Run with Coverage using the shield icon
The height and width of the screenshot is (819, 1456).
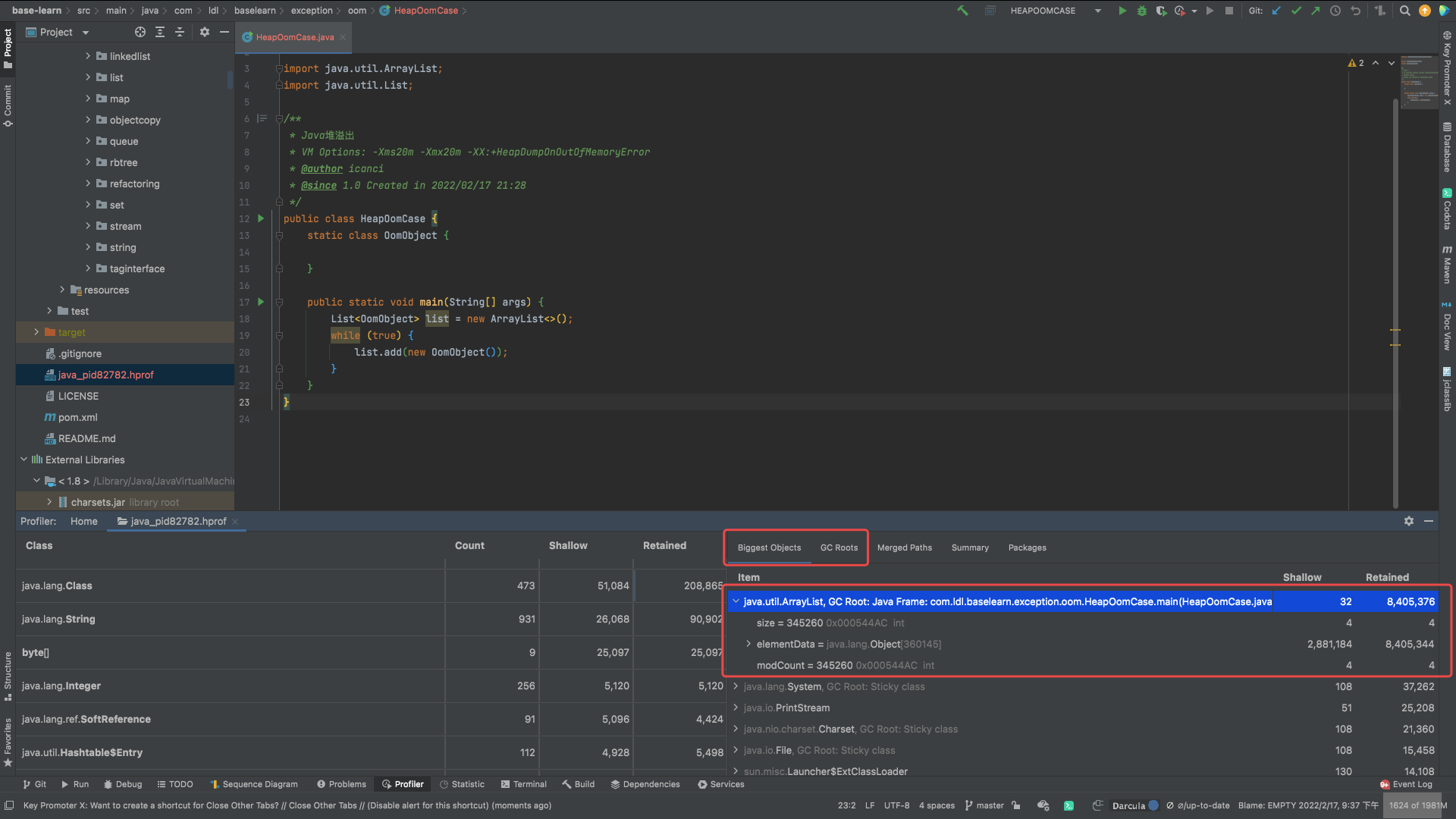pos(1161,11)
